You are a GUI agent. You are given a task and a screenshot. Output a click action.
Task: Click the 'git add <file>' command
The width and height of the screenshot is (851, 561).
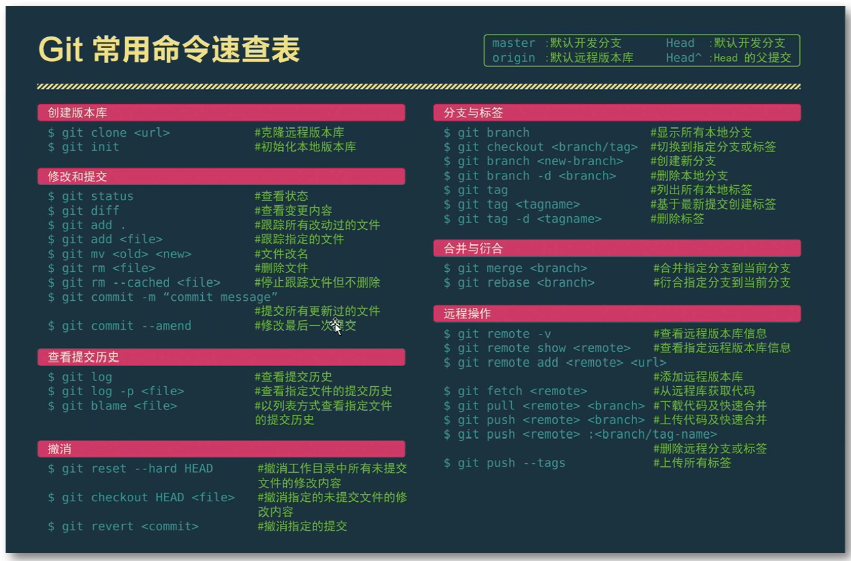coord(105,239)
